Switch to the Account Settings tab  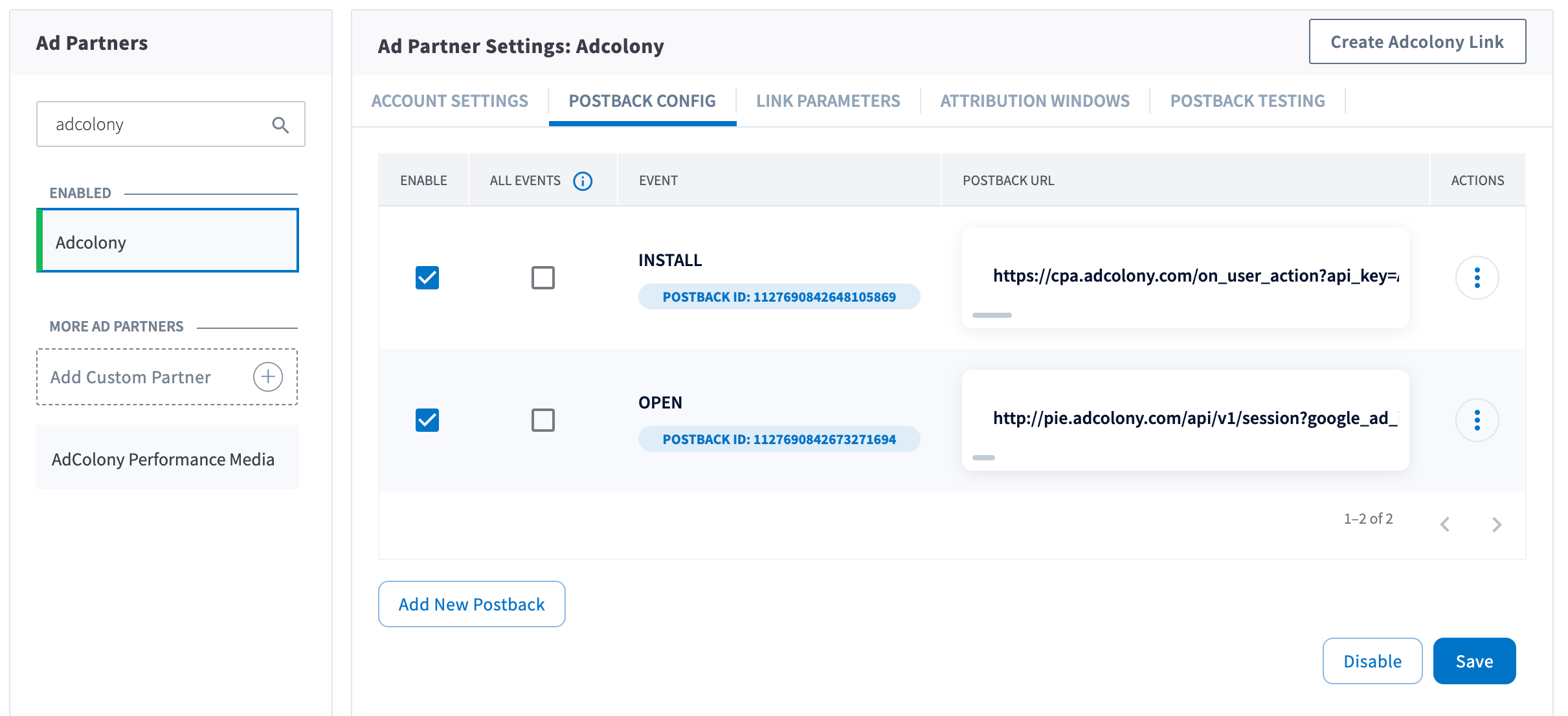pyautogui.click(x=449, y=101)
